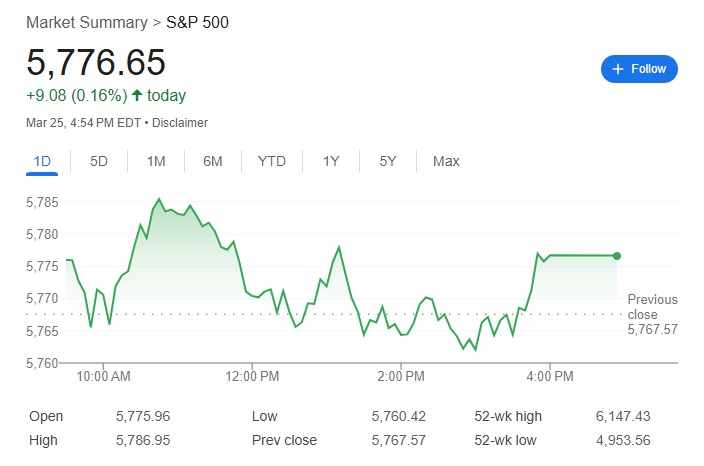Select the 1D range tab
704x466 pixels.
(42, 161)
